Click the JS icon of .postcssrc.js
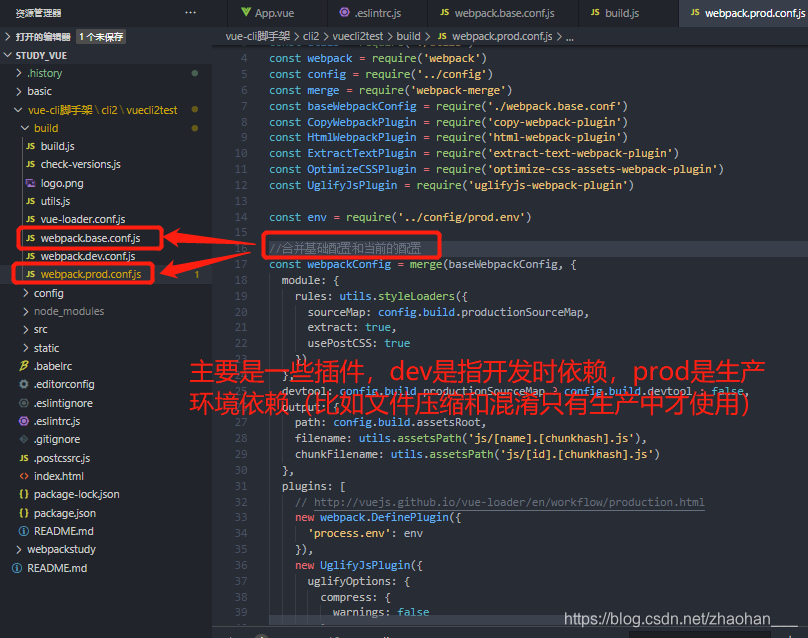This screenshot has height=638, width=808. pos(24,458)
